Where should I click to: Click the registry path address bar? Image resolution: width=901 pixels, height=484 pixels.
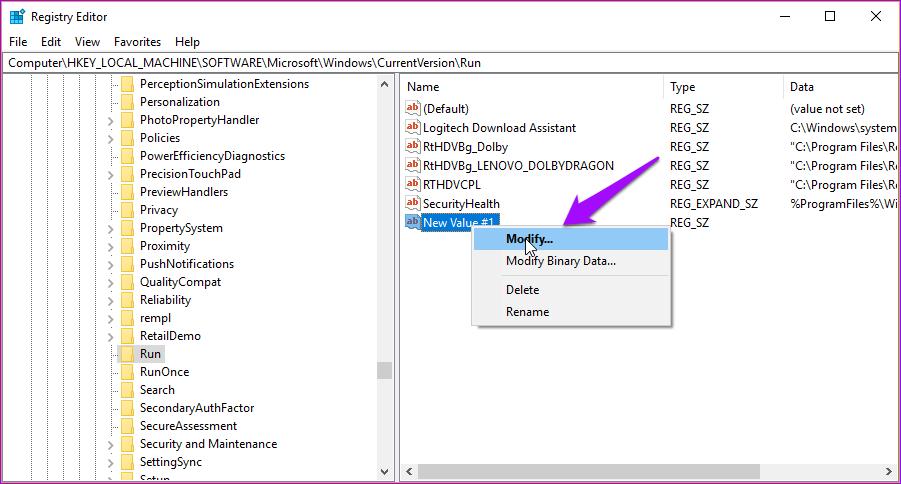tap(450, 62)
